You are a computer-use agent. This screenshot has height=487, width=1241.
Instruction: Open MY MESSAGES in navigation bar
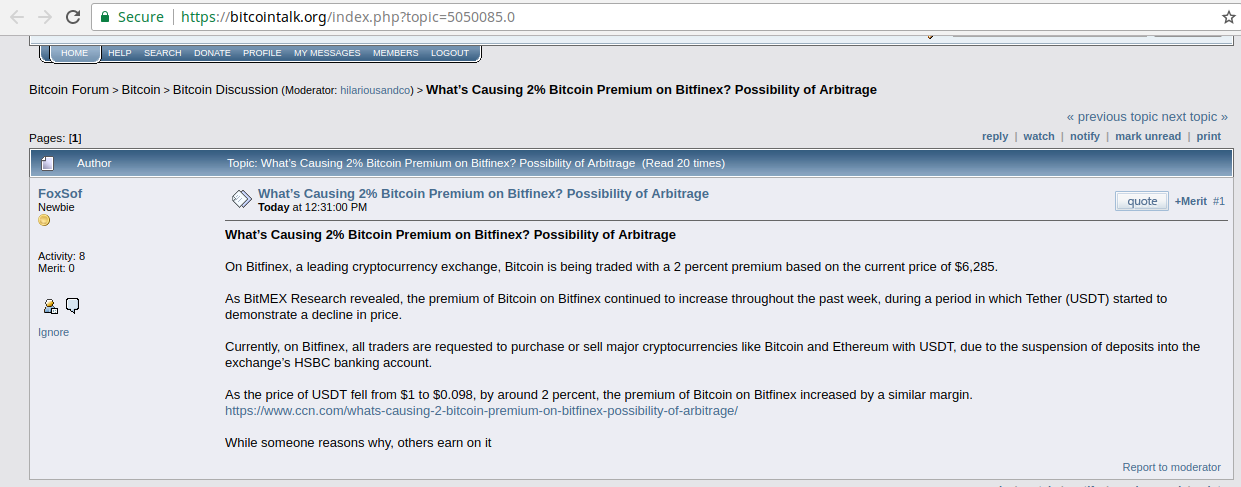tap(327, 53)
